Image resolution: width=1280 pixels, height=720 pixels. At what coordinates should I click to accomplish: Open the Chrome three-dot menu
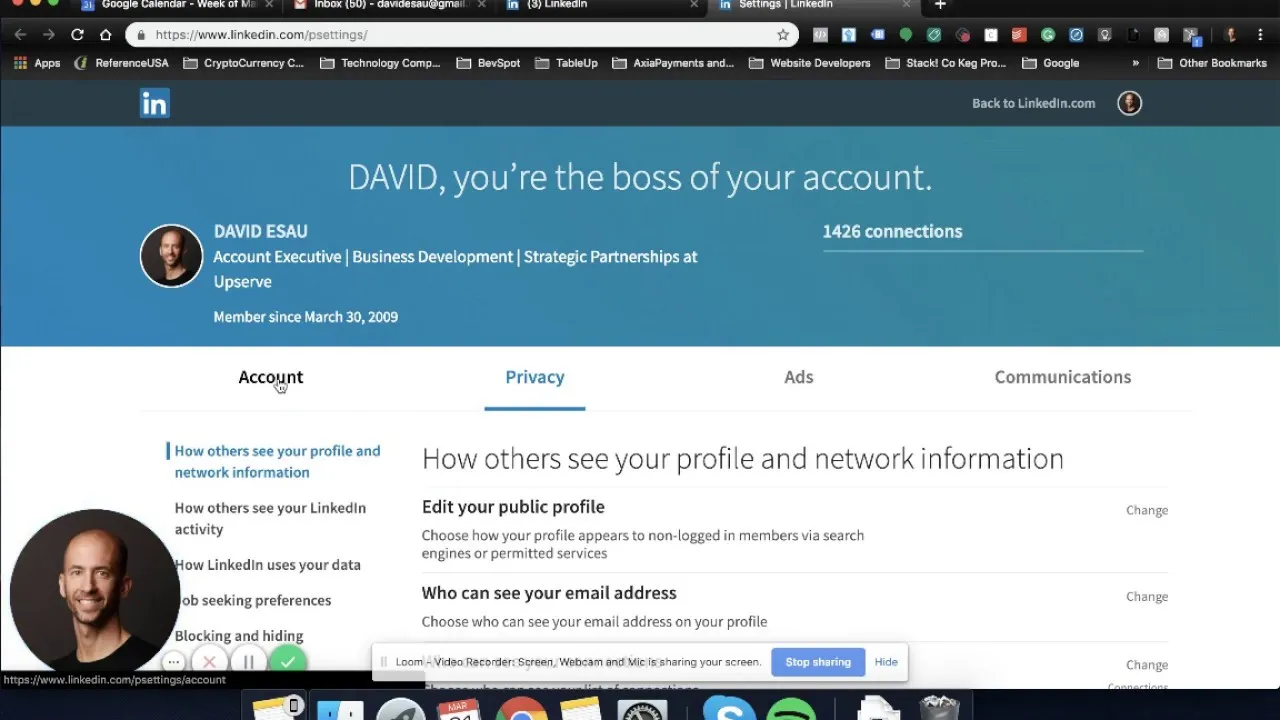1261,35
